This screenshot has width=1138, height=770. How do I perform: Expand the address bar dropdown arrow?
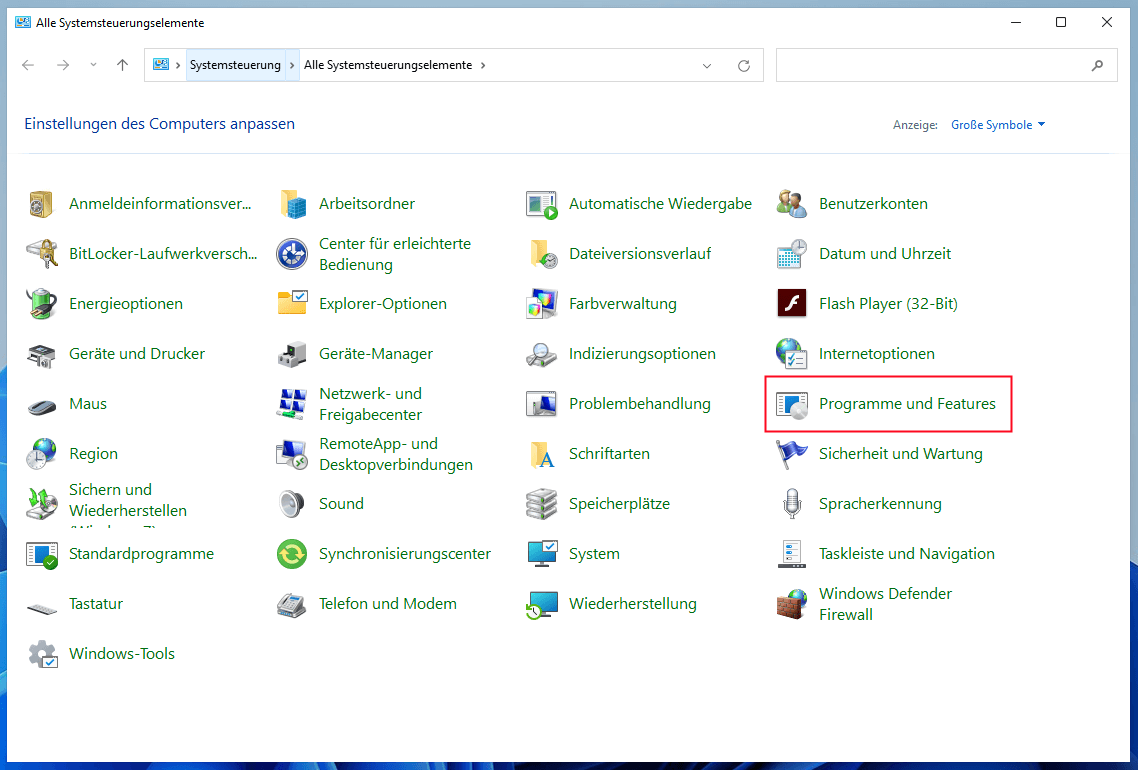click(707, 65)
